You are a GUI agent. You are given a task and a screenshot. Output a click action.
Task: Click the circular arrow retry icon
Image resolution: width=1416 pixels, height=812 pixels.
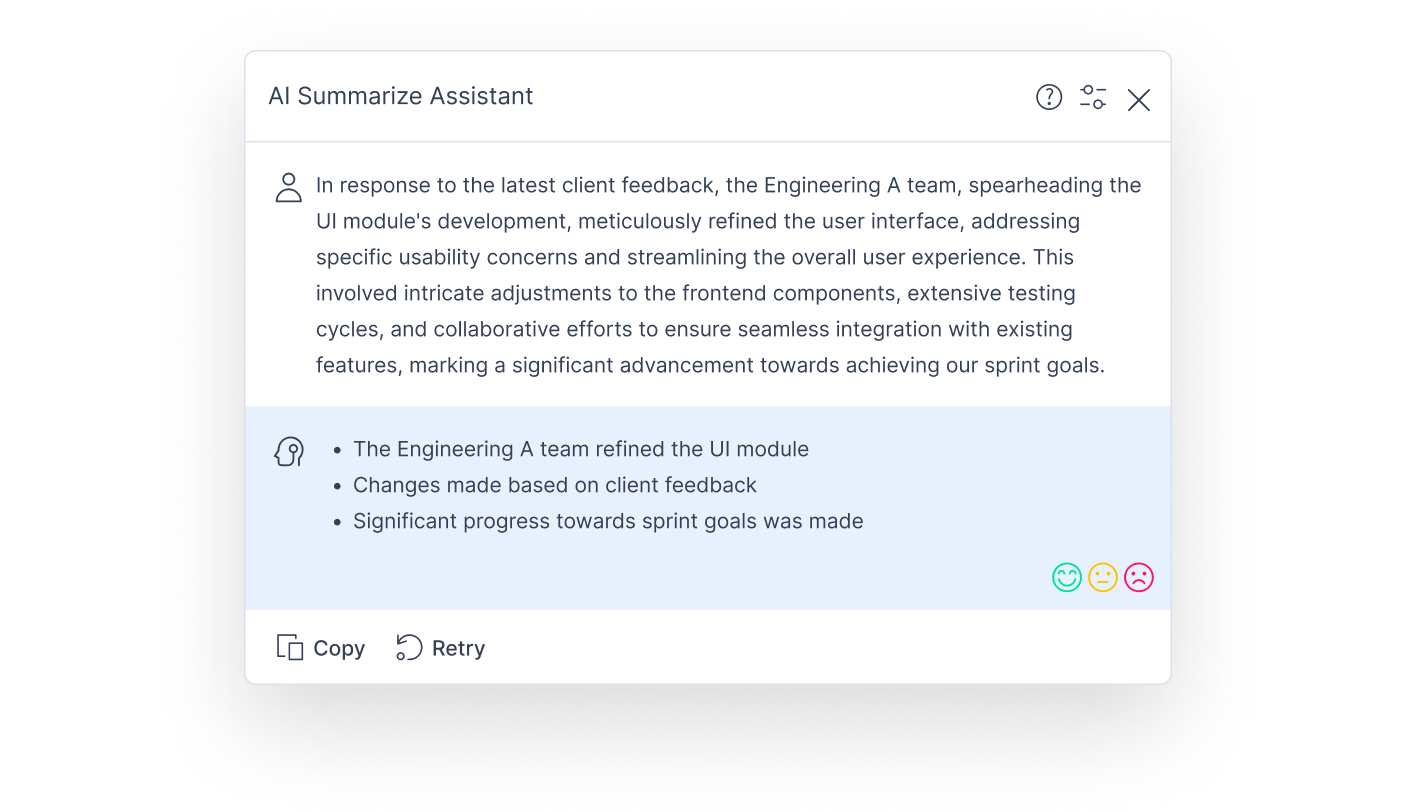409,647
